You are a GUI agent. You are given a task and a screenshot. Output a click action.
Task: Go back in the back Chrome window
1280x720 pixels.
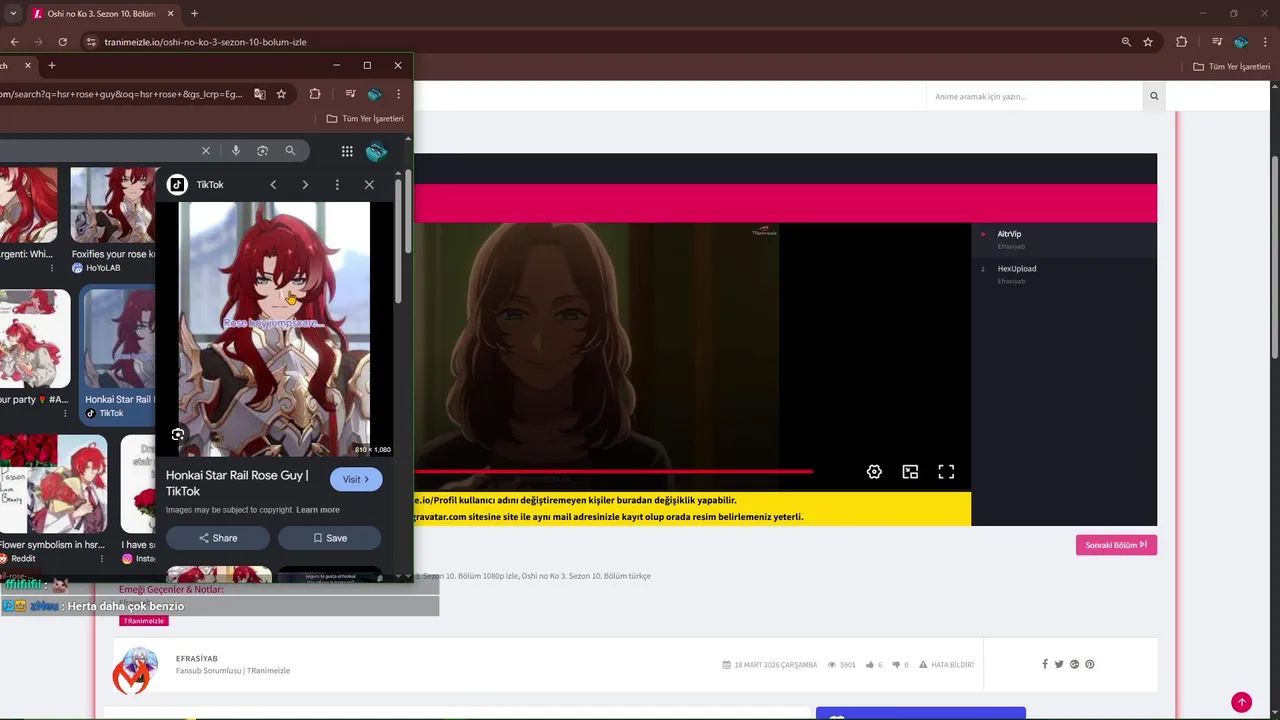point(14,42)
